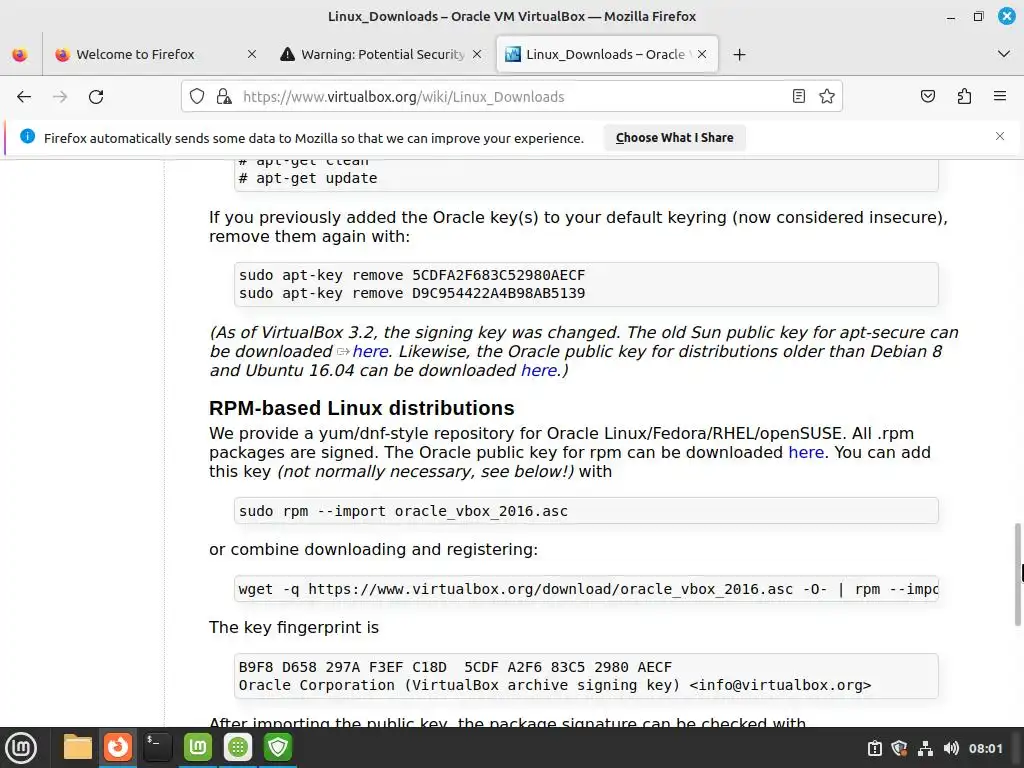Open the Files folder in taskbar

click(78, 747)
